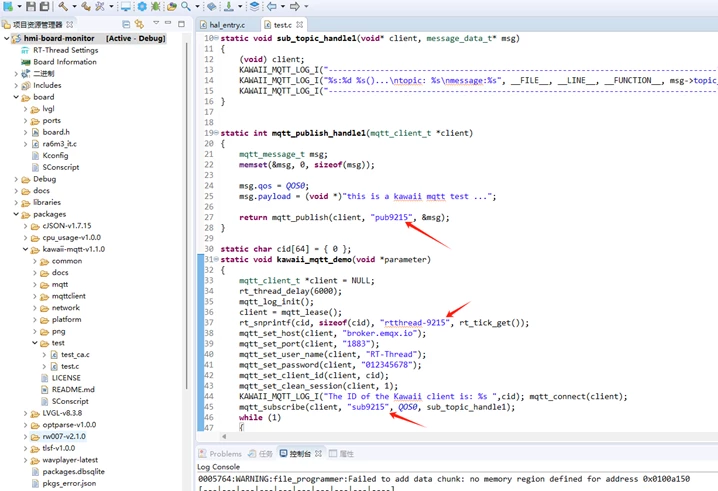Close the 控制台 console tab
The image size is (718, 491).
(x=318, y=453)
